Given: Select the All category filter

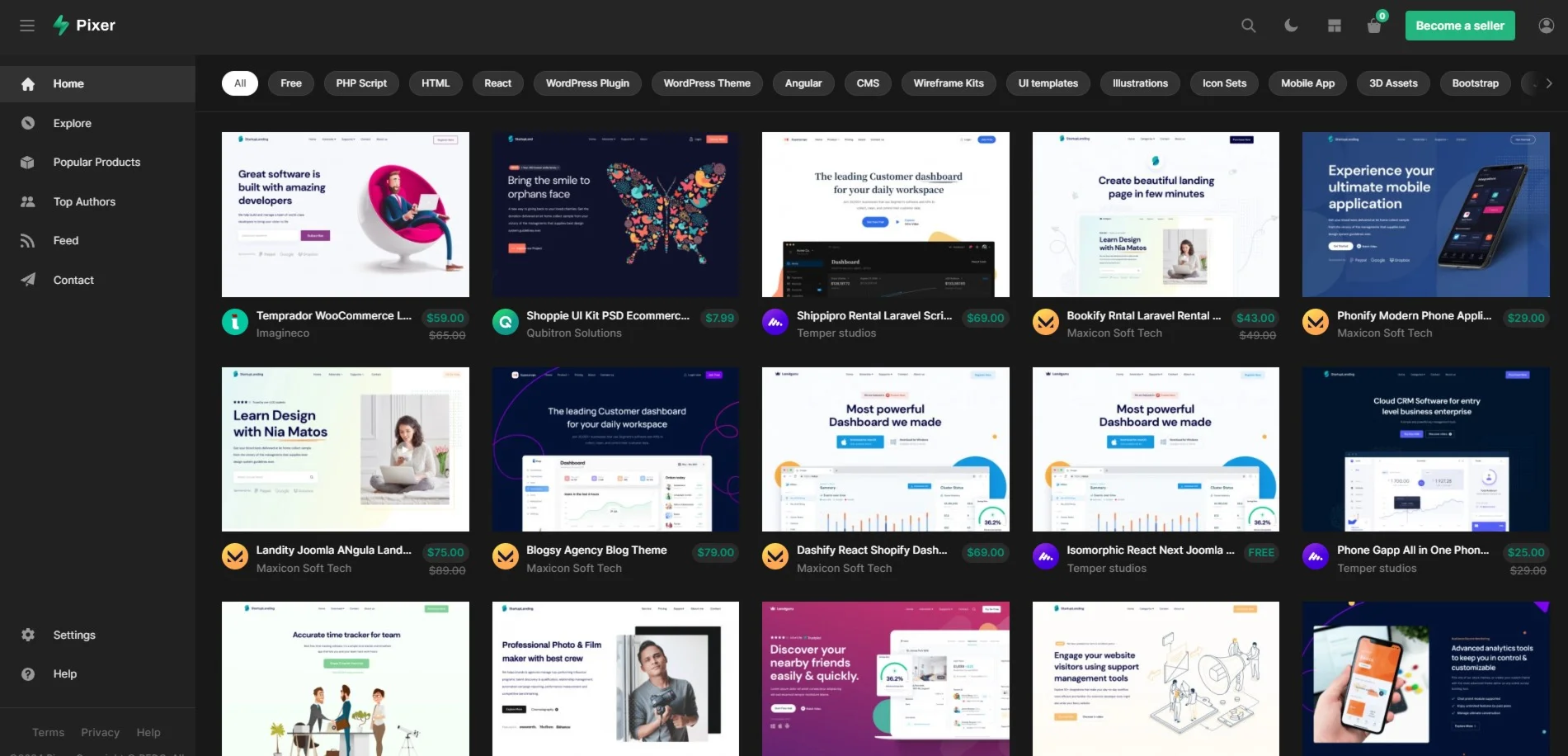Looking at the screenshot, I should [x=240, y=83].
